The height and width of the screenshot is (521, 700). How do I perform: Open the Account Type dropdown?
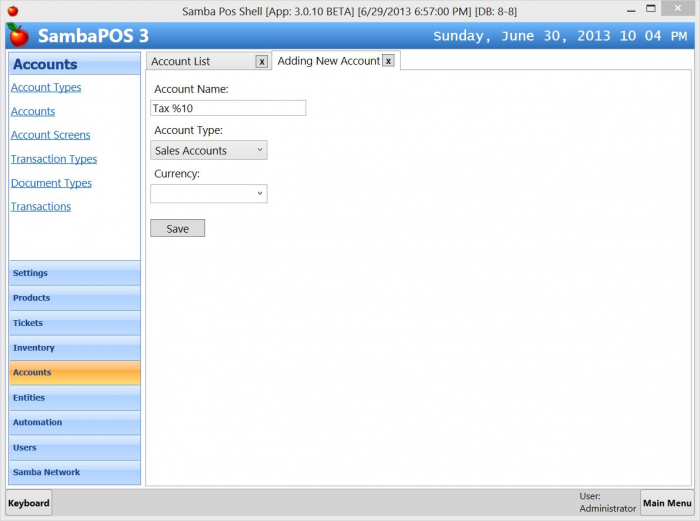pos(208,151)
